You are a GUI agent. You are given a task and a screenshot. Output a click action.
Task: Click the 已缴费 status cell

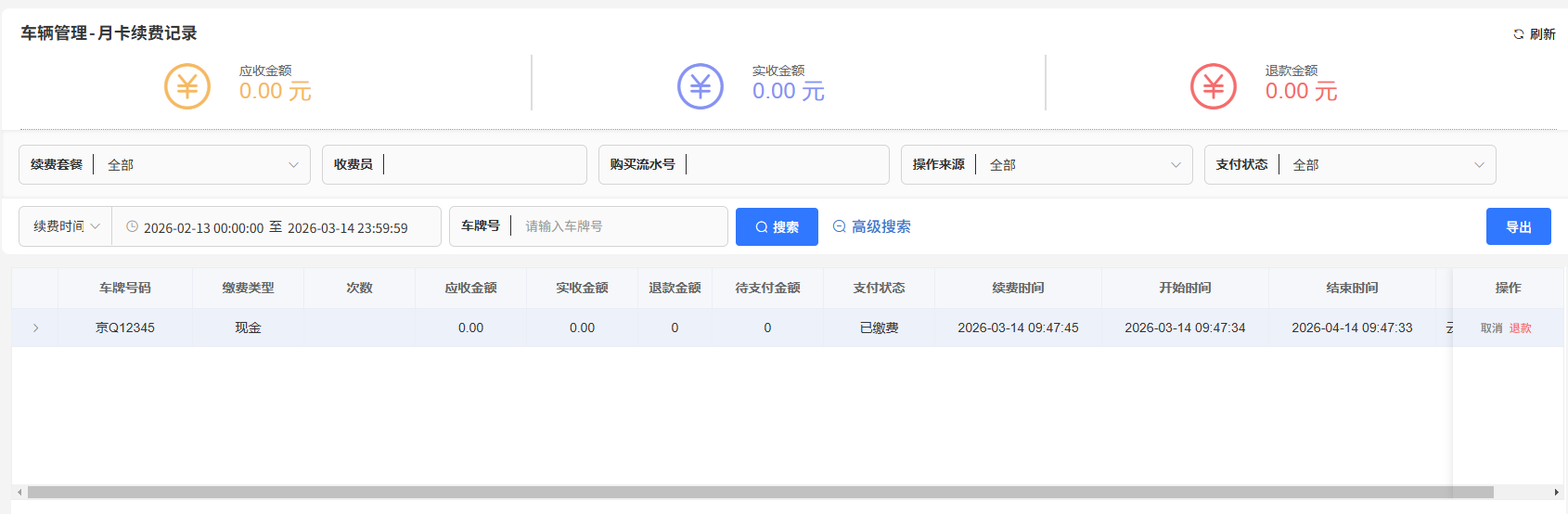pos(879,328)
